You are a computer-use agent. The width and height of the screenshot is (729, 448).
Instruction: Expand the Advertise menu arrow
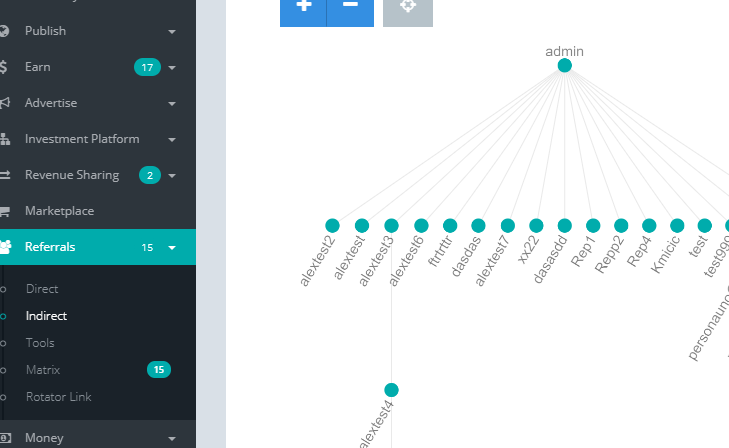172,104
